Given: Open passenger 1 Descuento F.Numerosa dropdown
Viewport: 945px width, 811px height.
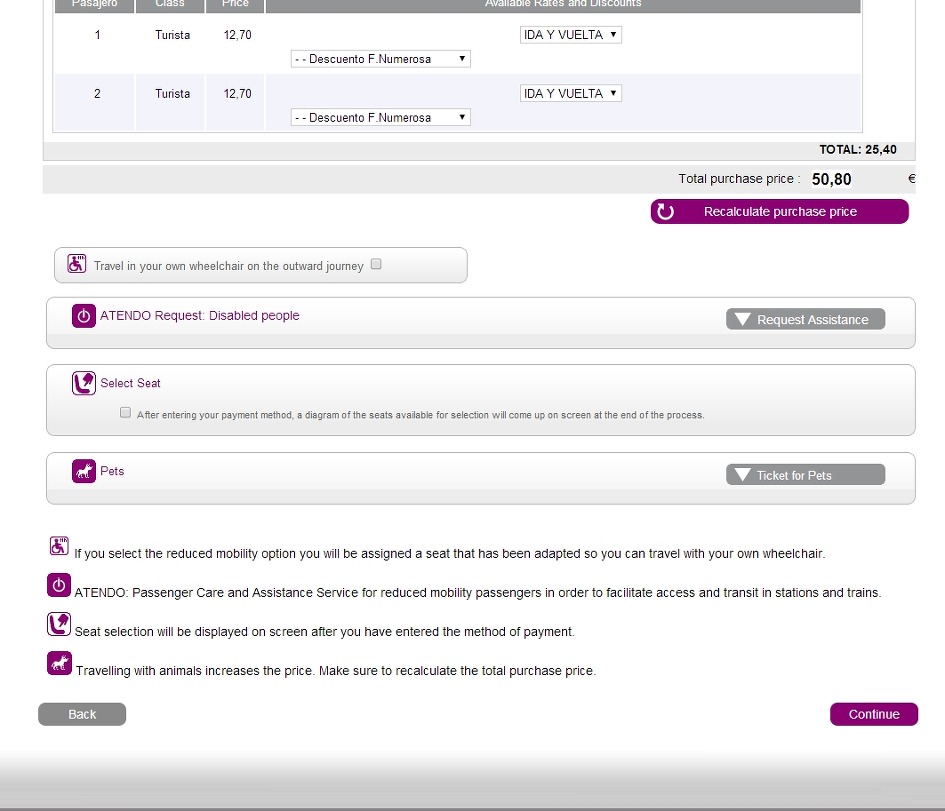Looking at the screenshot, I should pyautogui.click(x=380, y=59).
